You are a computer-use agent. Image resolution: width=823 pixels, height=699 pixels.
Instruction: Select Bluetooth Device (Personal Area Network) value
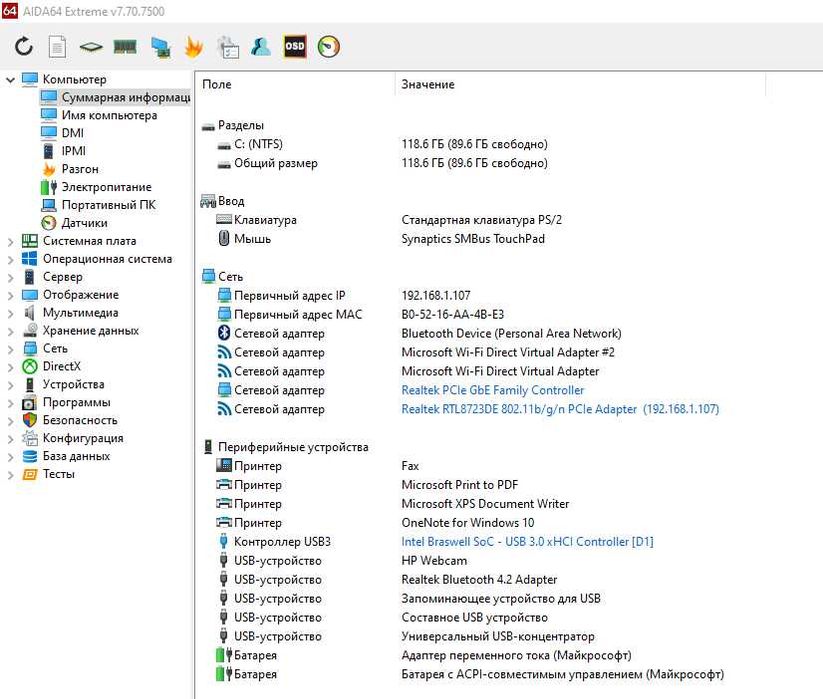tap(511, 333)
